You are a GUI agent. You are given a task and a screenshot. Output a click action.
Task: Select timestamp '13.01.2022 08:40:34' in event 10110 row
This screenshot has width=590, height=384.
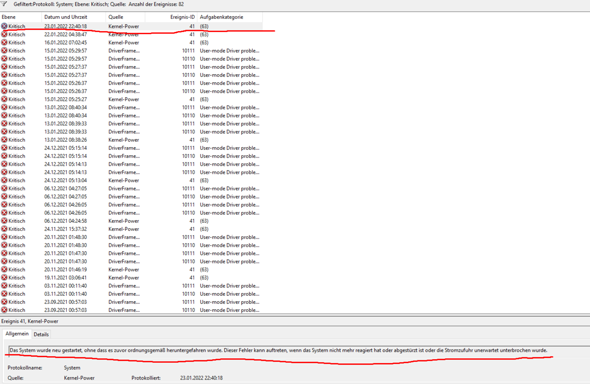tap(65, 115)
